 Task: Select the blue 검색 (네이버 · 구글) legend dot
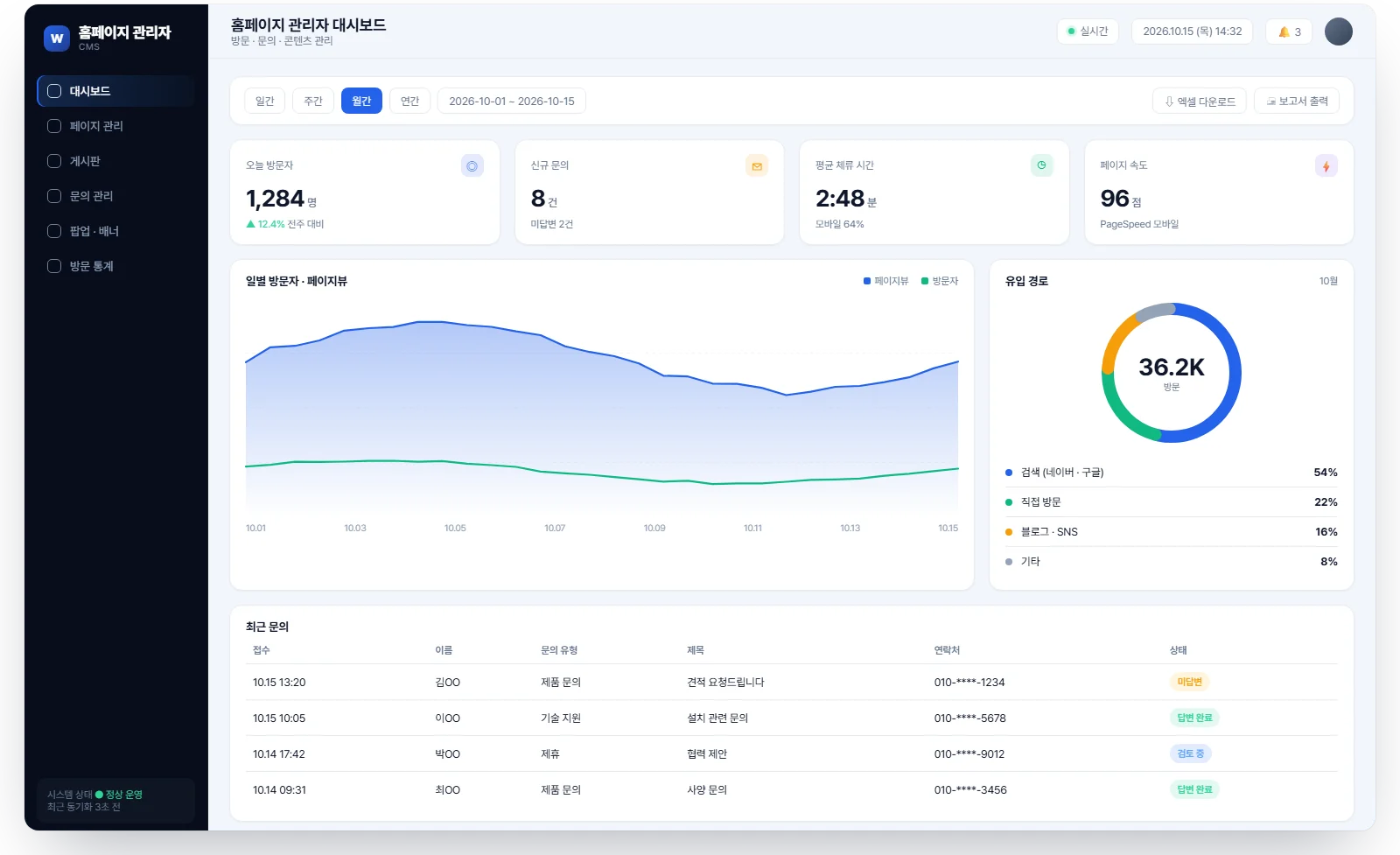(1009, 473)
